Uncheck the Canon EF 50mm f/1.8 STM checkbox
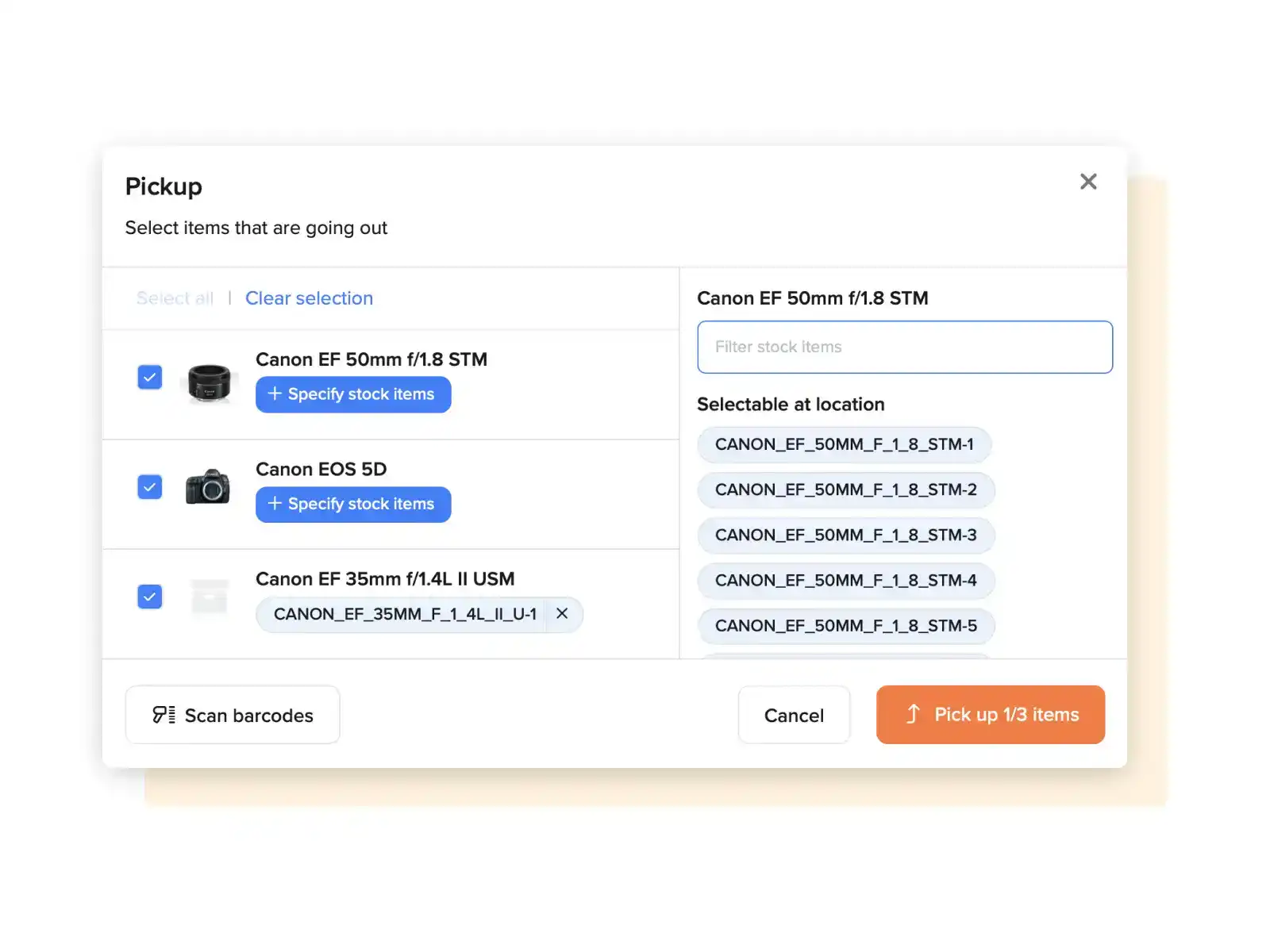Viewport: 1270px width, 952px height. [x=150, y=378]
